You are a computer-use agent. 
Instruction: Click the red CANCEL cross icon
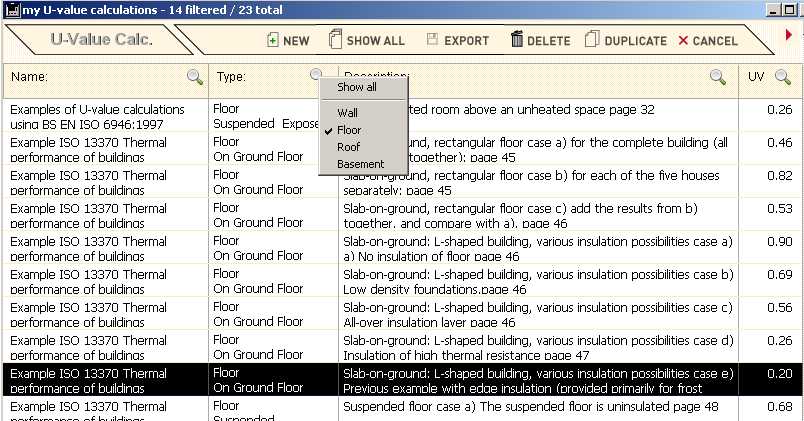point(683,40)
